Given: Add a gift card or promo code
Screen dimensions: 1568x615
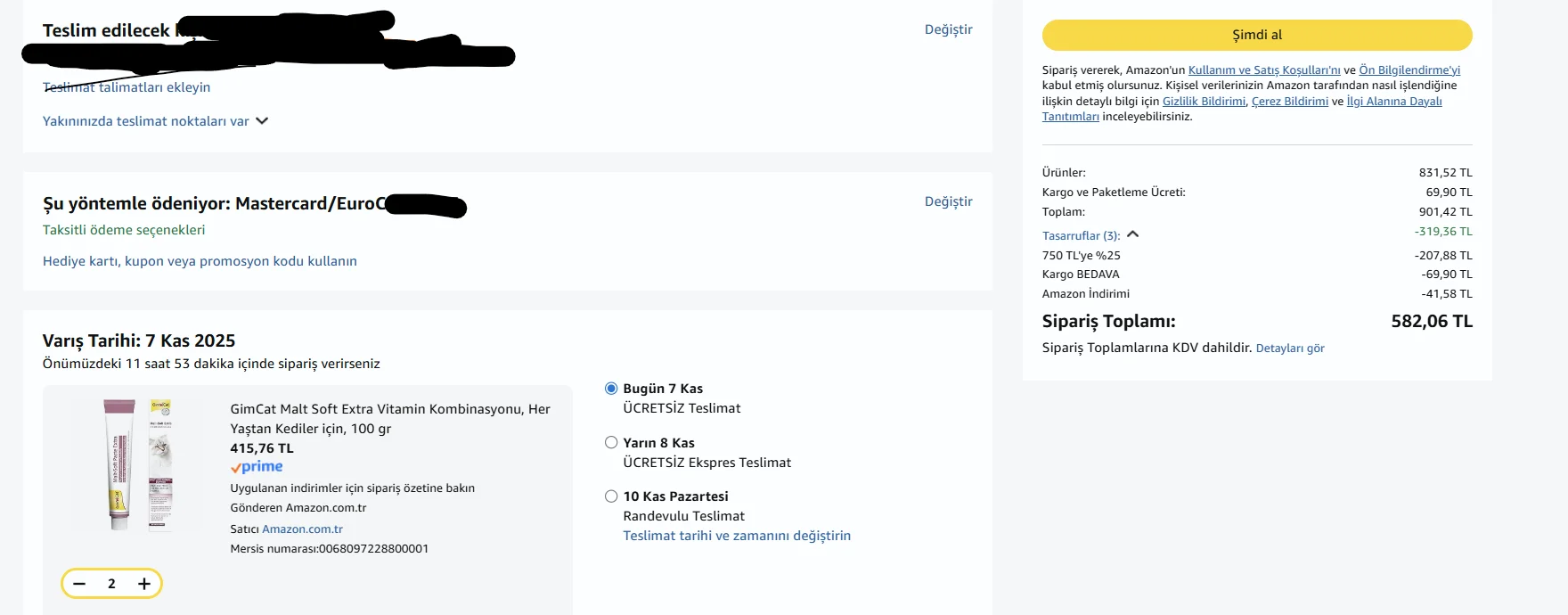Looking at the screenshot, I should pos(200,261).
